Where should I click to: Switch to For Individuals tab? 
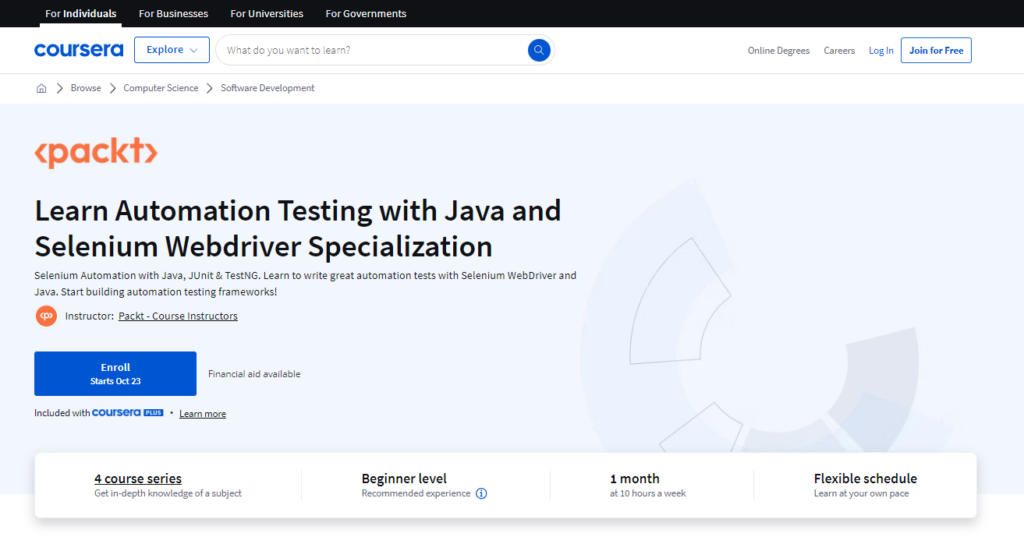(80, 13)
